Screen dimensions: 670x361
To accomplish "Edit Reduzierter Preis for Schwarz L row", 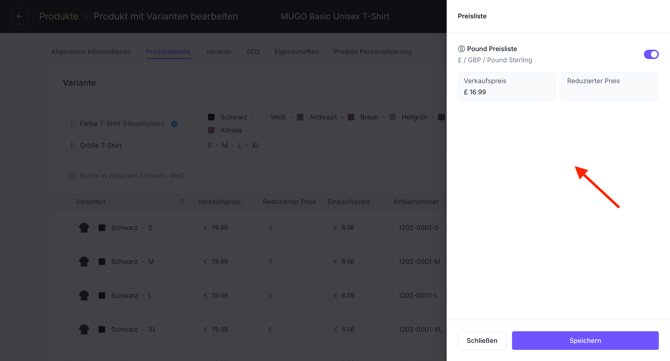I will coord(290,295).
